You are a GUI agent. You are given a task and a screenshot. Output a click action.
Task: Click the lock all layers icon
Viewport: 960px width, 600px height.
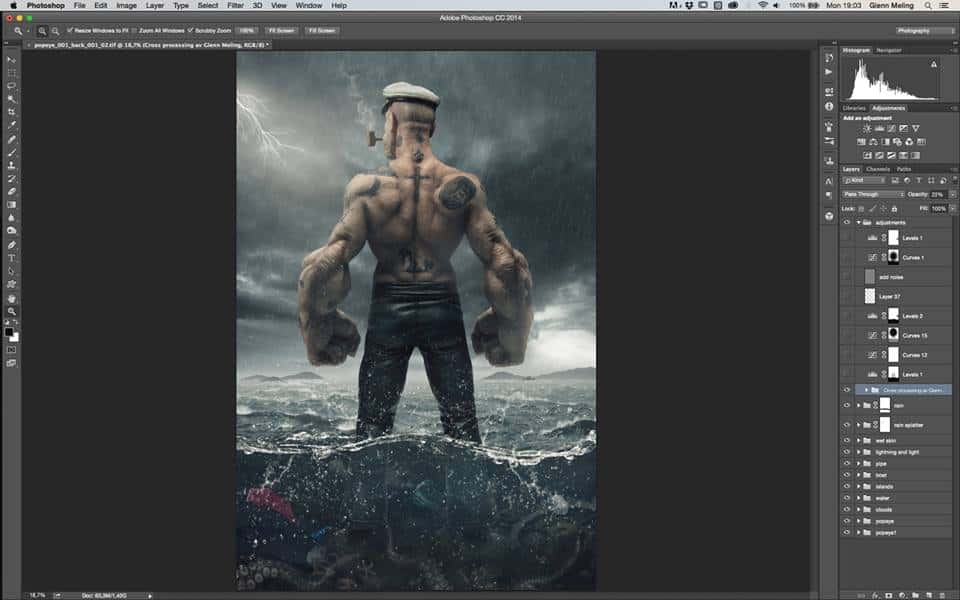click(895, 208)
